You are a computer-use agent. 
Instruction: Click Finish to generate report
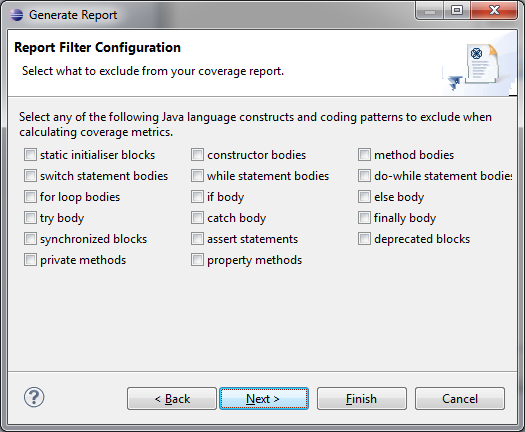(x=362, y=399)
